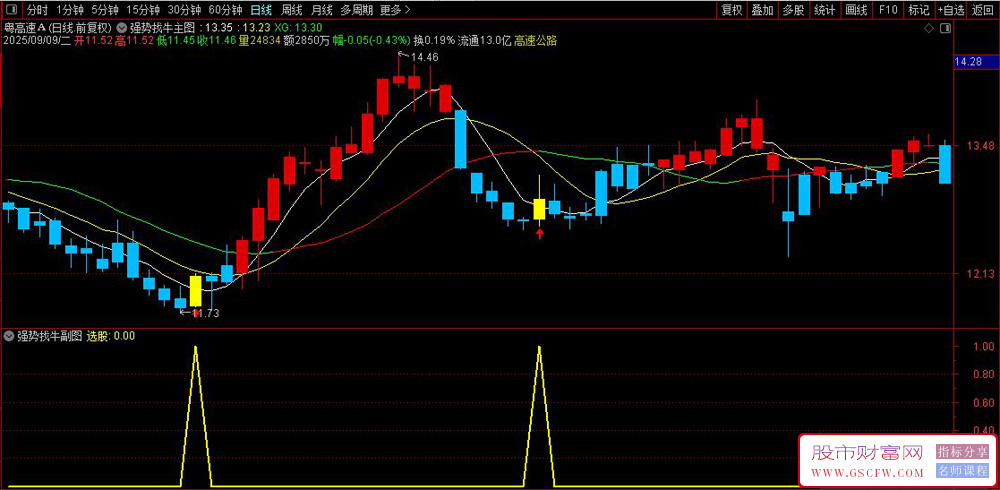Click the diamond marker icon above the chart
The width and height of the screenshot is (1000, 490).
coord(929,28)
